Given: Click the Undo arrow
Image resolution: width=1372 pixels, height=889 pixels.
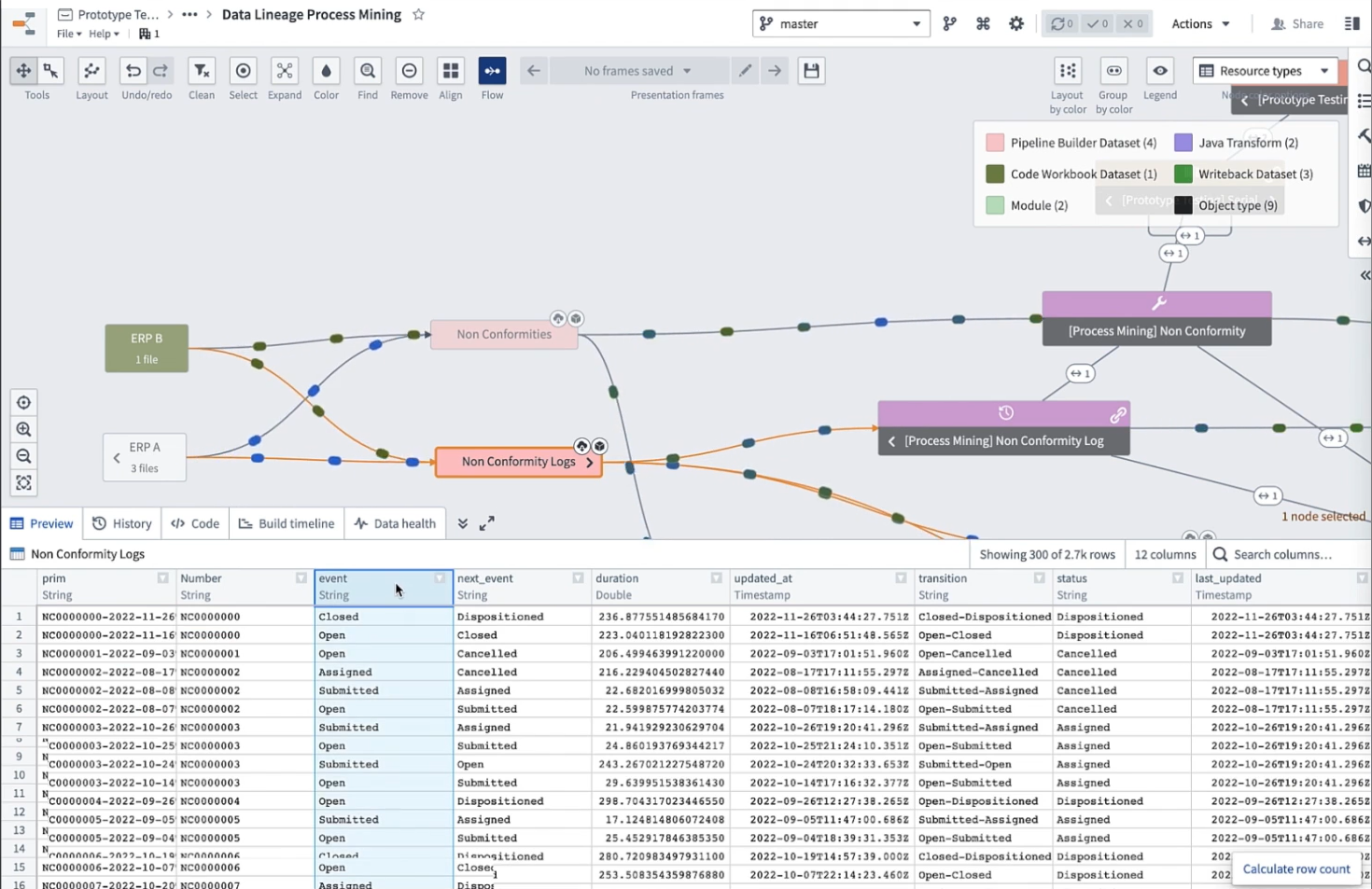Looking at the screenshot, I should click(133, 71).
